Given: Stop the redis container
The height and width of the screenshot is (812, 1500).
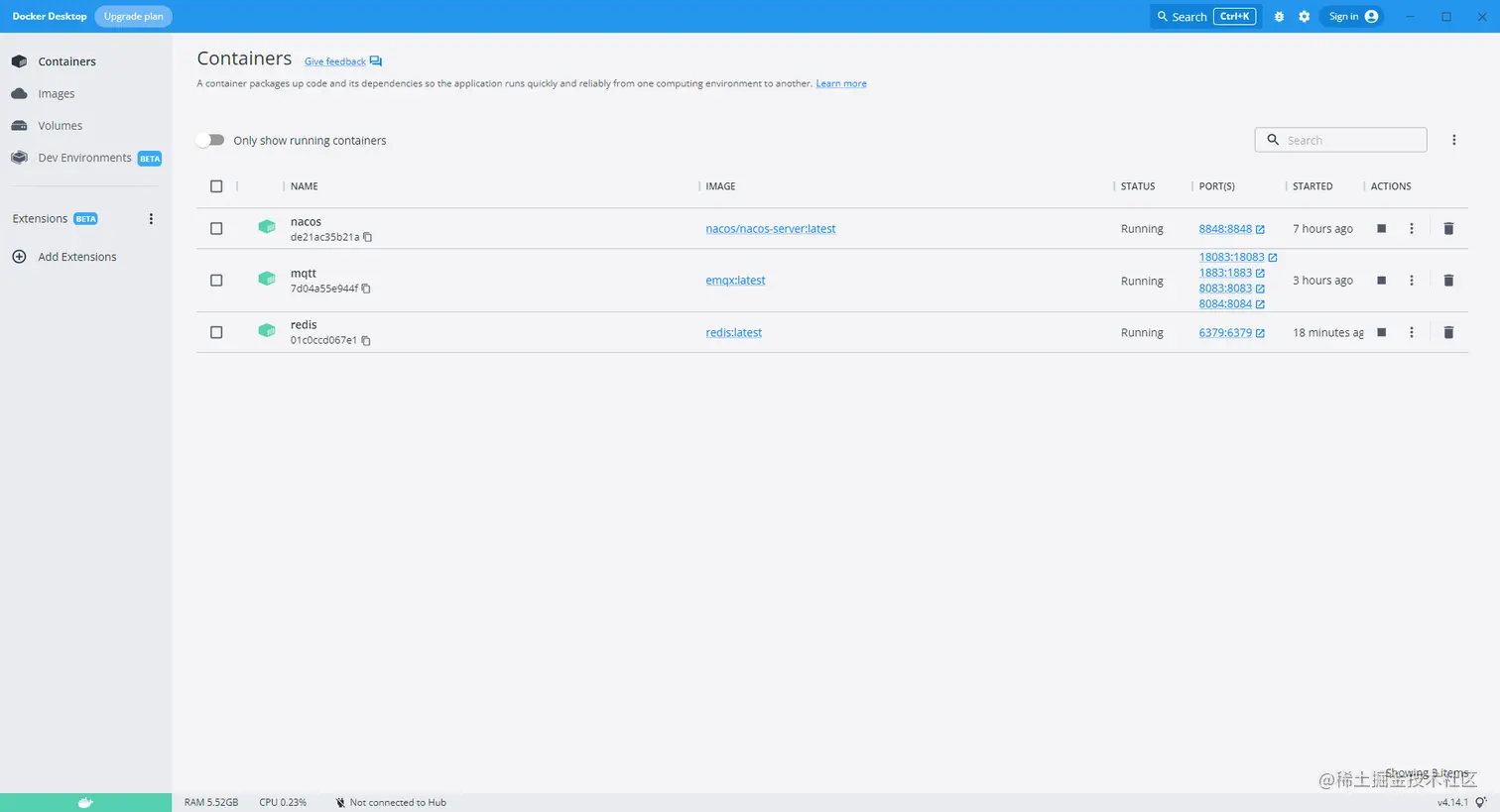Looking at the screenshot, I should point(1381,332).
